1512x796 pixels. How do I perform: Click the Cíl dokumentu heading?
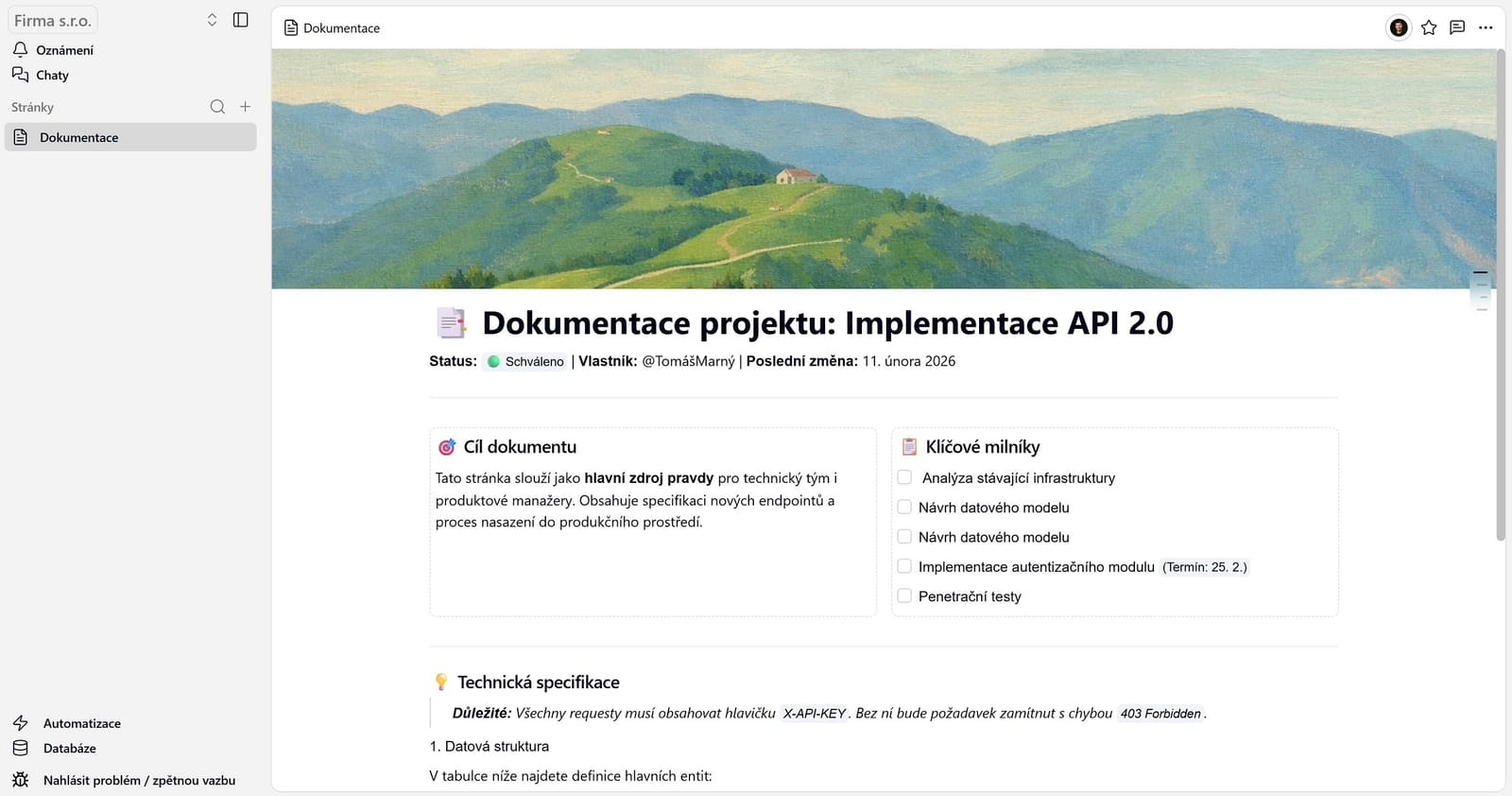[x=520, y=447]
